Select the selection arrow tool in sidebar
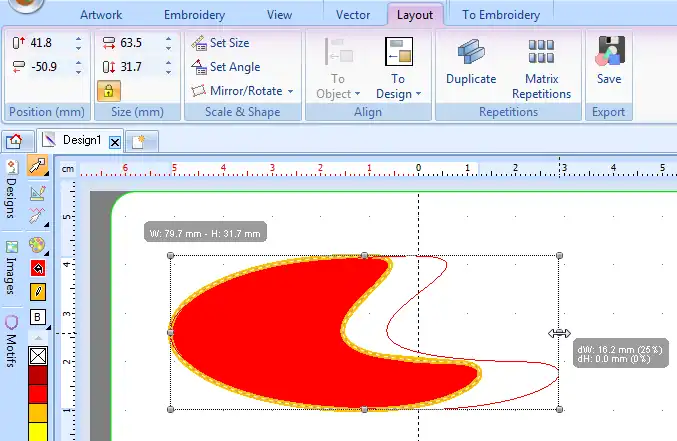This screenshot has width=677, height=441. pyautogui.click(x=38, y=166)
